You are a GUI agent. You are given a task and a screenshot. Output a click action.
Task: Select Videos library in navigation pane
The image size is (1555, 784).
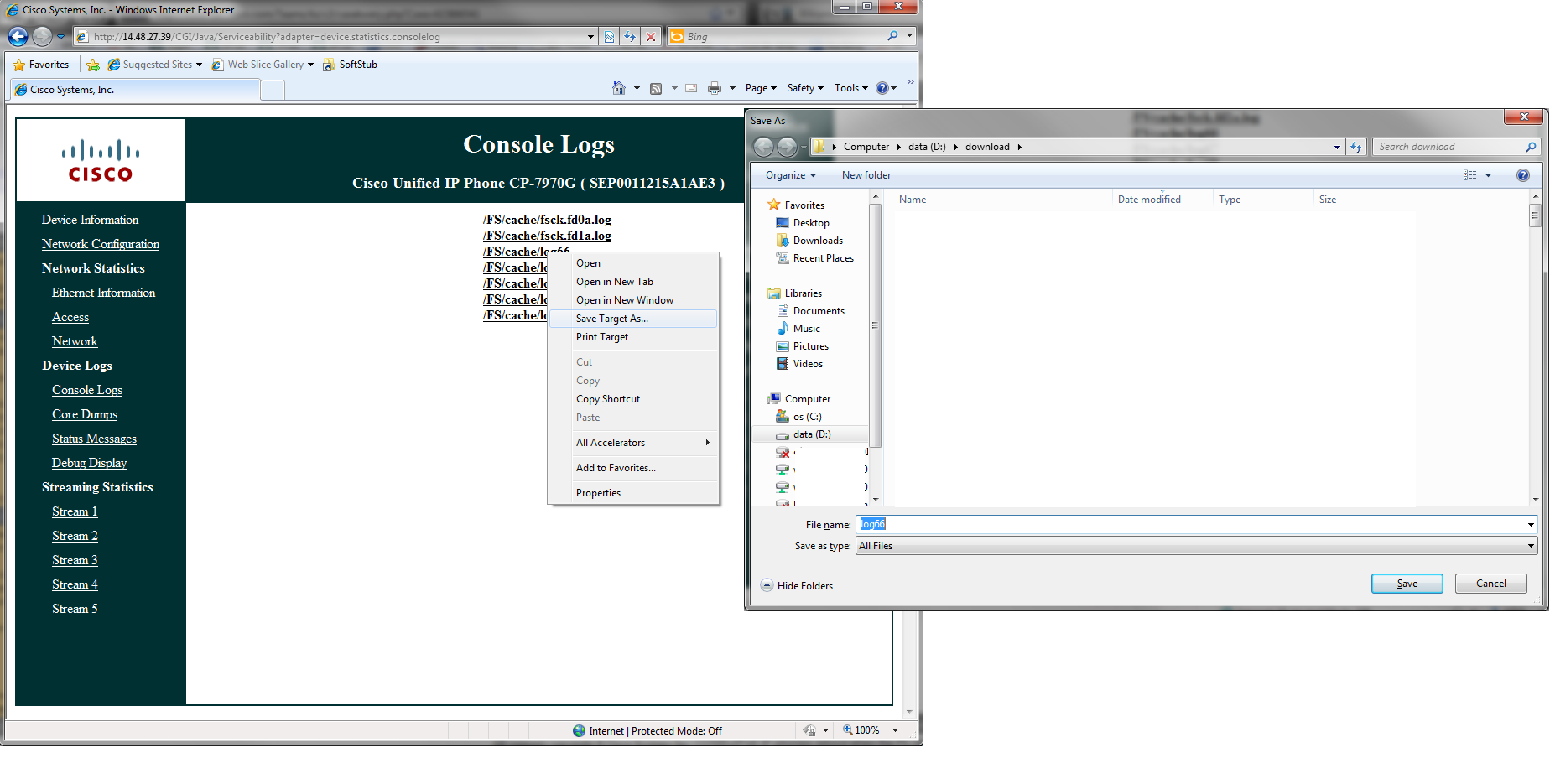pyautogui.click(x=799, y=364)
